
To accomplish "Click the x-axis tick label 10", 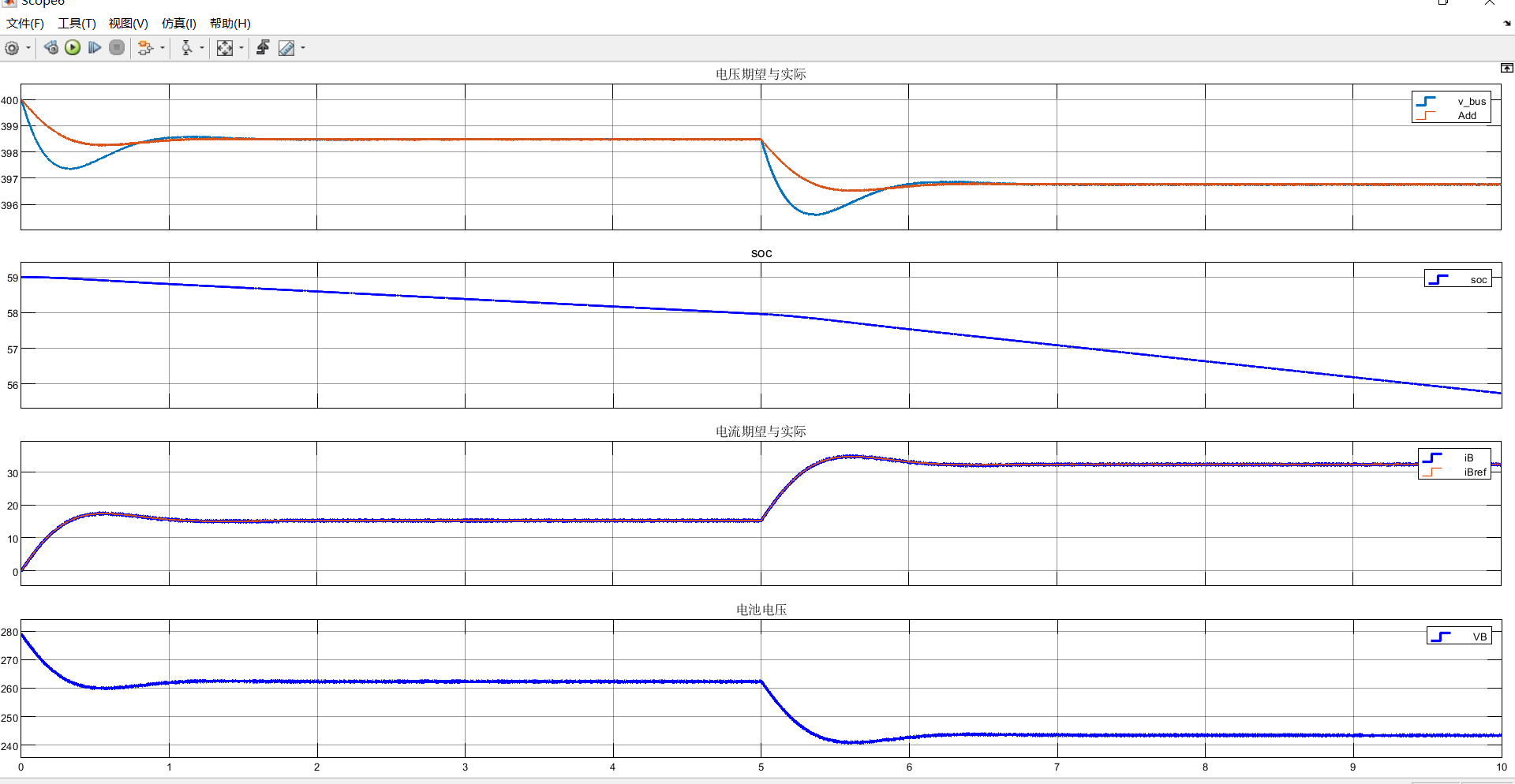I will click(1502, 767).
